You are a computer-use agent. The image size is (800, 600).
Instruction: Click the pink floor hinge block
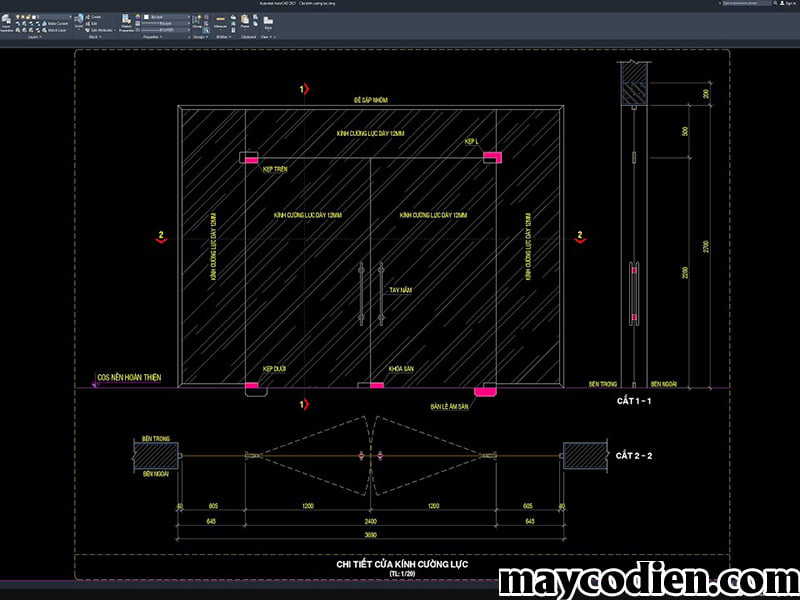point(485,392)
